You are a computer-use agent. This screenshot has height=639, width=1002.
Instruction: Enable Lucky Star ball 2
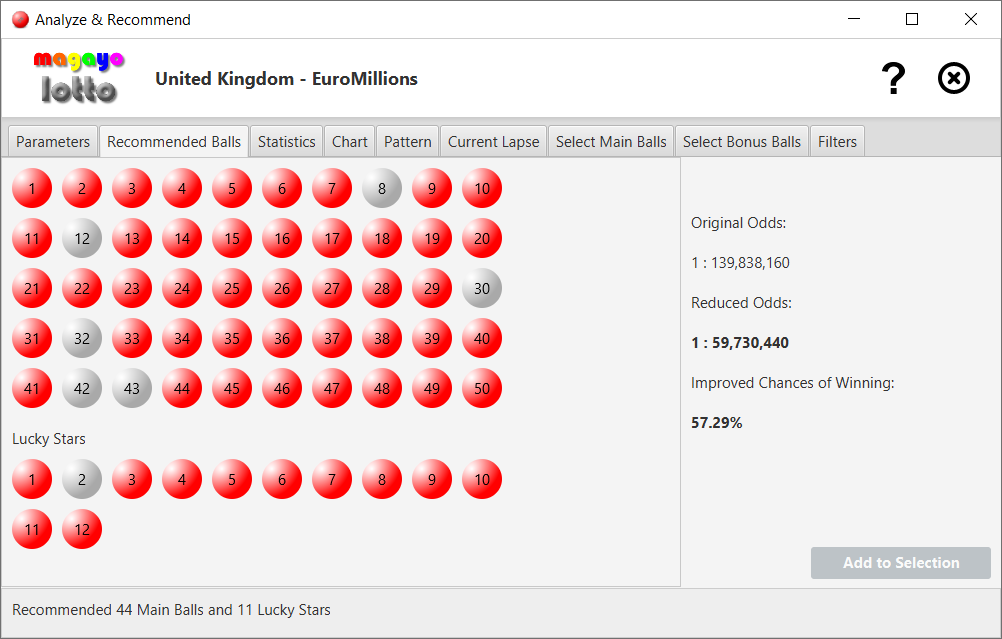click(x=81, y=479)
